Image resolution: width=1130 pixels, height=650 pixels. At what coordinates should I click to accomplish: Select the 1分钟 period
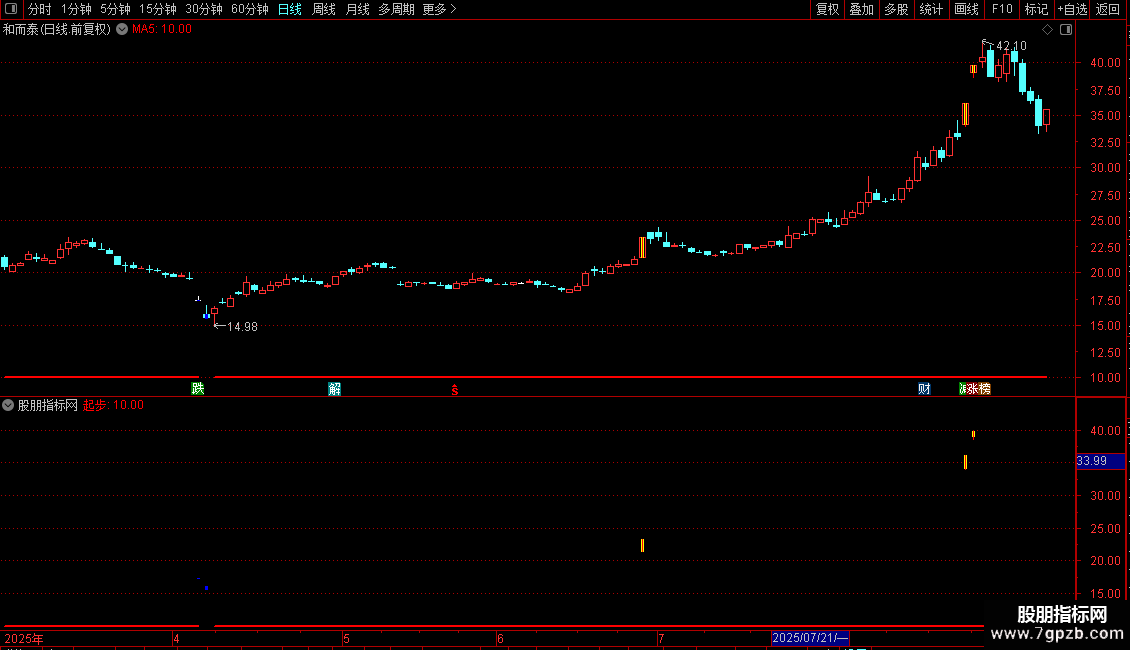(x=76, y=9)
